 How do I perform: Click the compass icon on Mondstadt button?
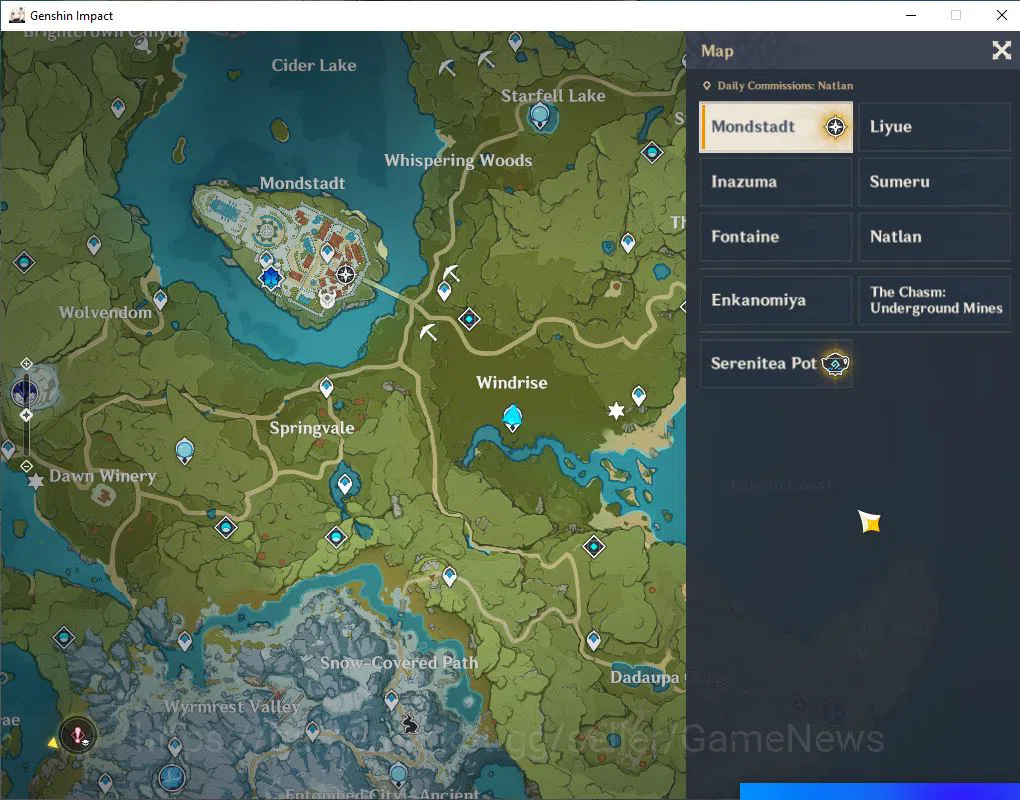[835, 127]
